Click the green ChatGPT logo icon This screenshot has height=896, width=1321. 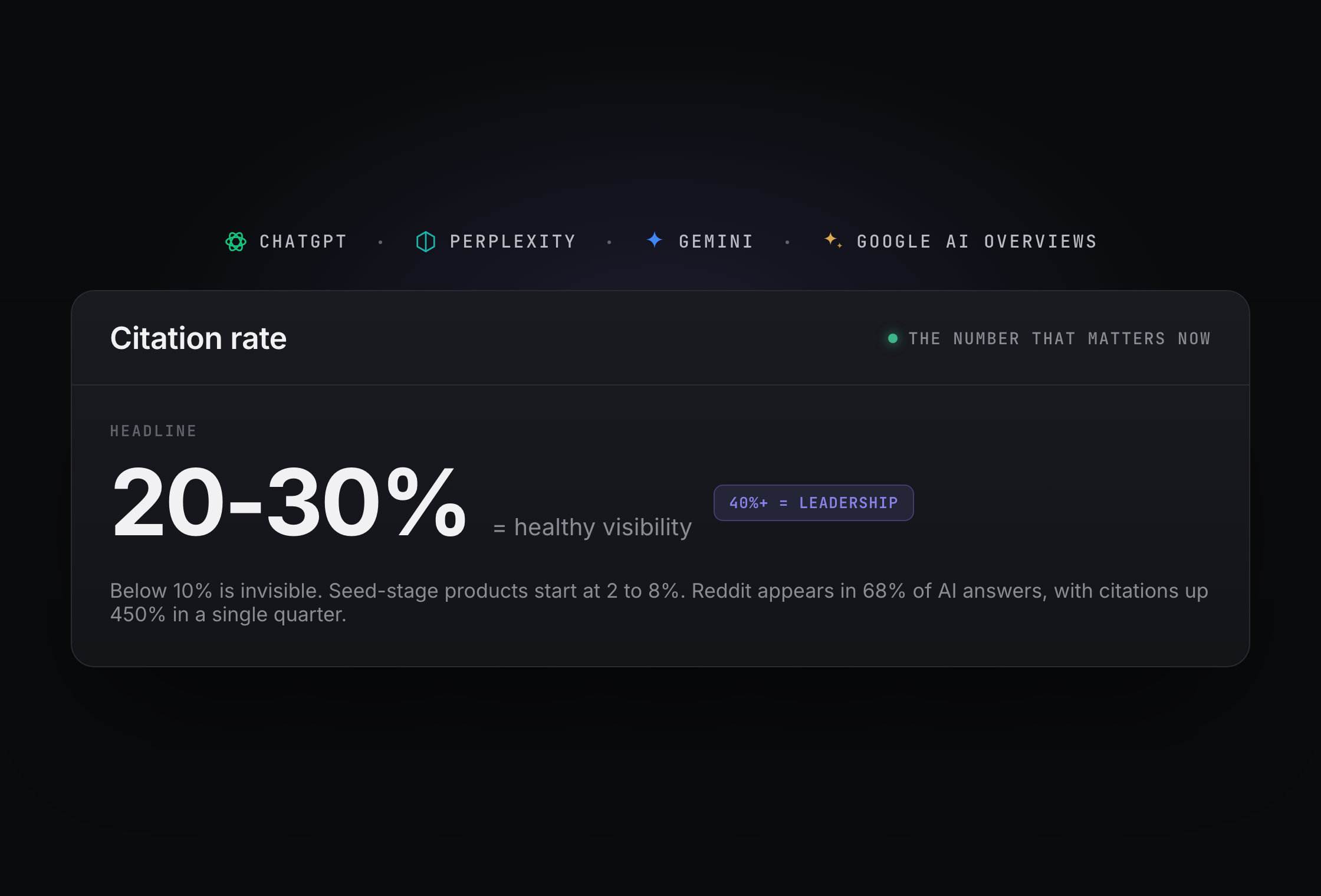pos(236,242)
